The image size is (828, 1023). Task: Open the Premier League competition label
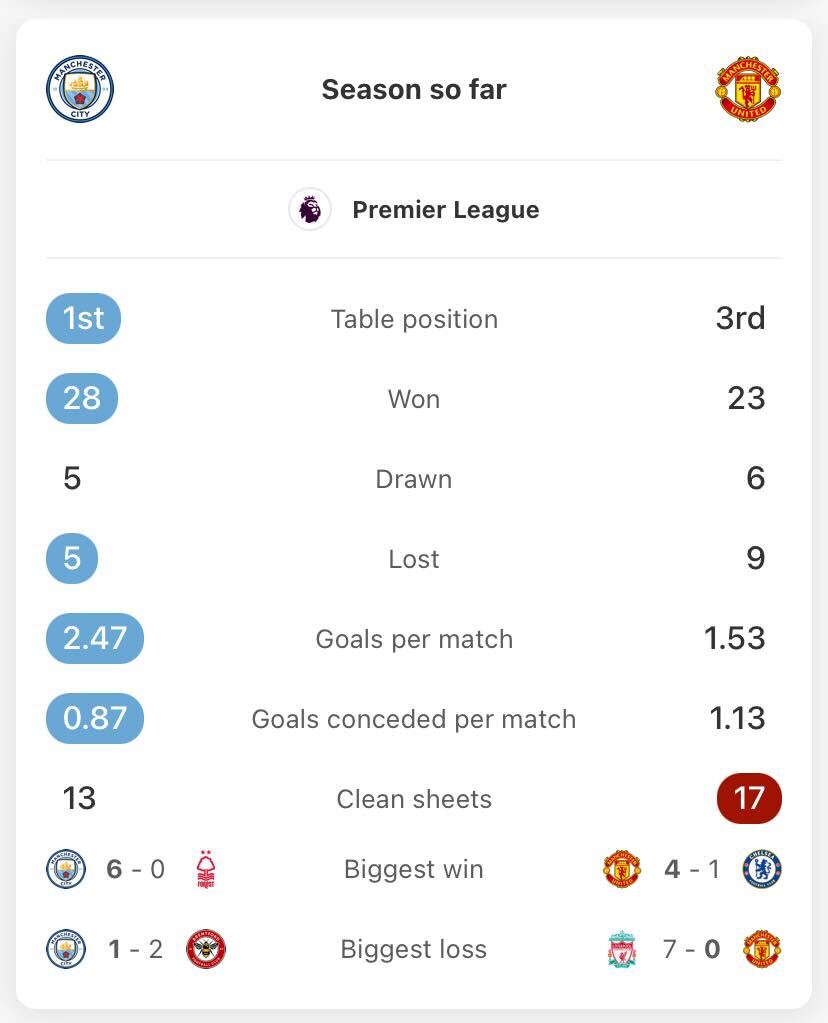tap(446, 209)
